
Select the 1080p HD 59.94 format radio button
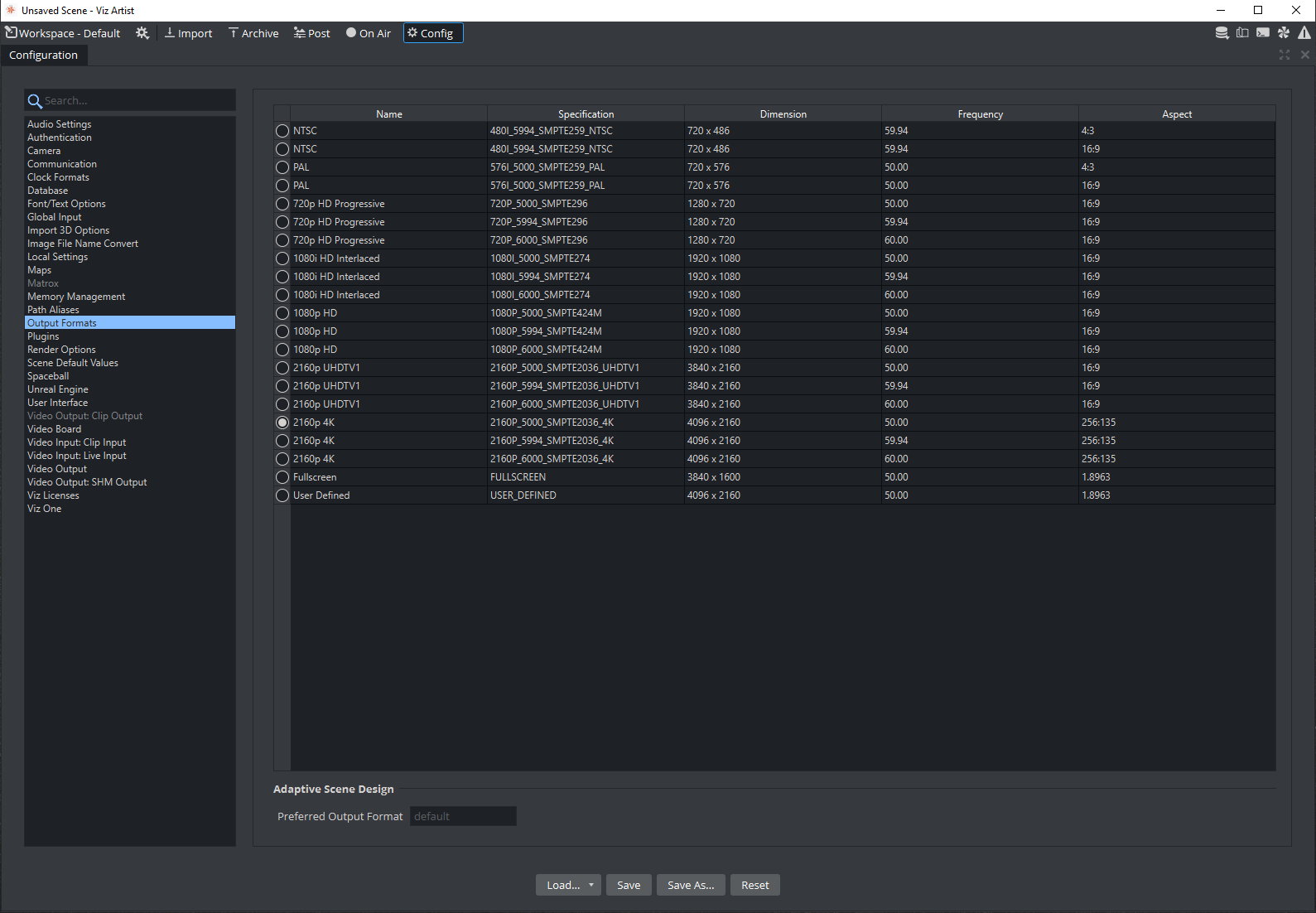[282, 331]
